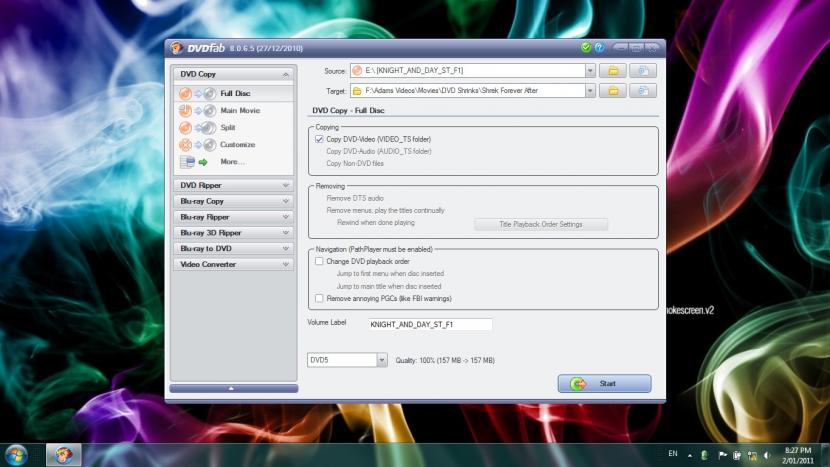Select the Main Movie copy mode
Image resolution: width=830 pixels, height=467 pixels.
click(239, 111)
